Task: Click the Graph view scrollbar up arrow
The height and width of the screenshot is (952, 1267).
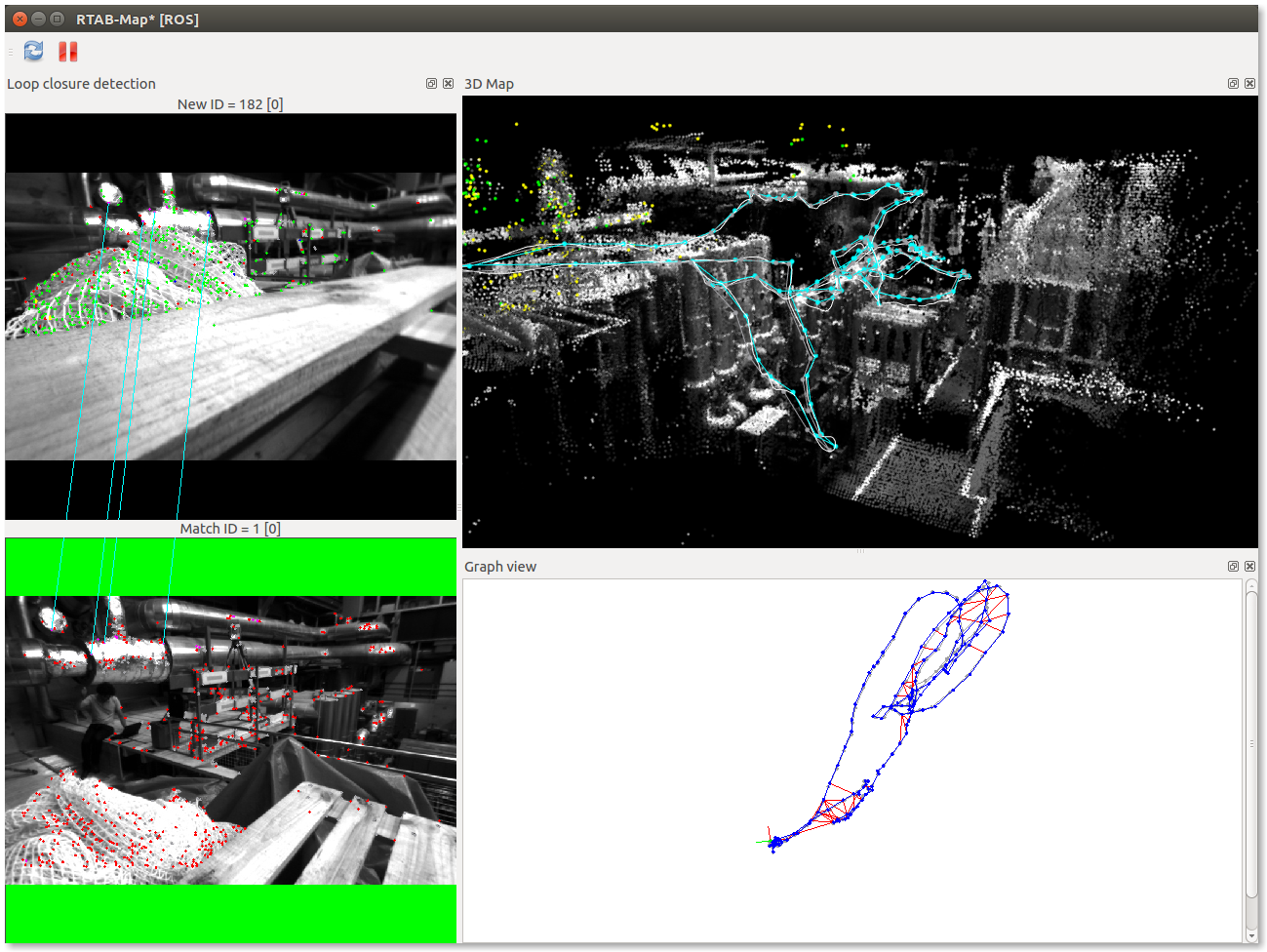Action: pyautogui.click(x=1251, y=587)
